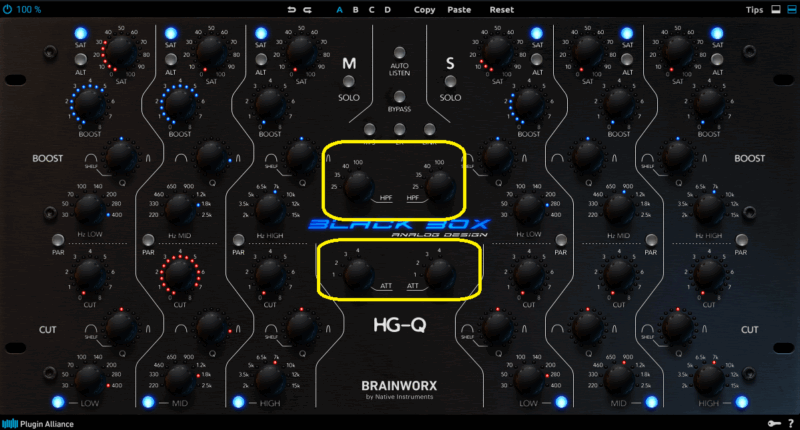
Task: Click the Hz MID boost frequency knob on the left
Action: [x=180, y=209]
